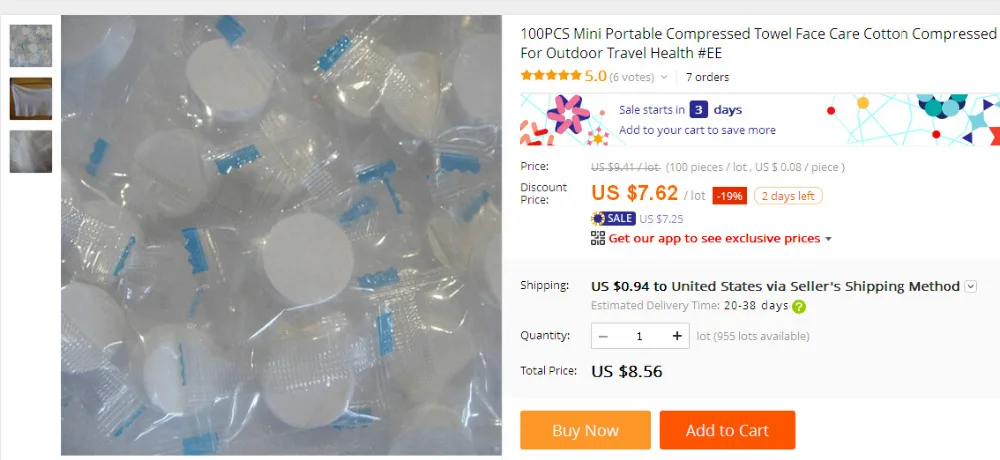Open the 'Get our app' link
1000x460 pixels.
[x=713, y=239]
